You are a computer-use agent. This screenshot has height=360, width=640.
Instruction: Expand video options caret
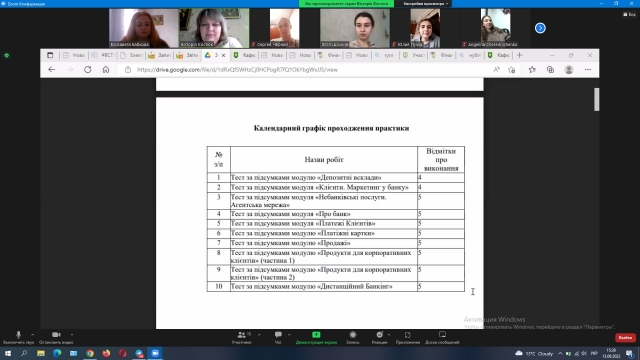point(72,335)
